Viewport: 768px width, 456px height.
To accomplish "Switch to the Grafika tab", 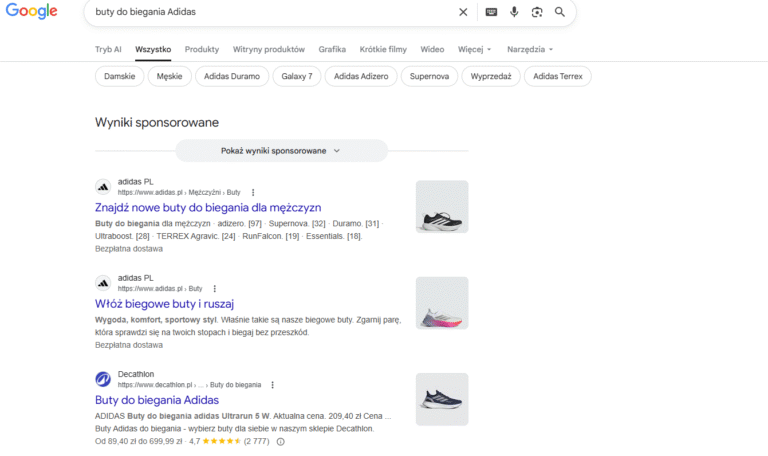I will coord(332,49).
